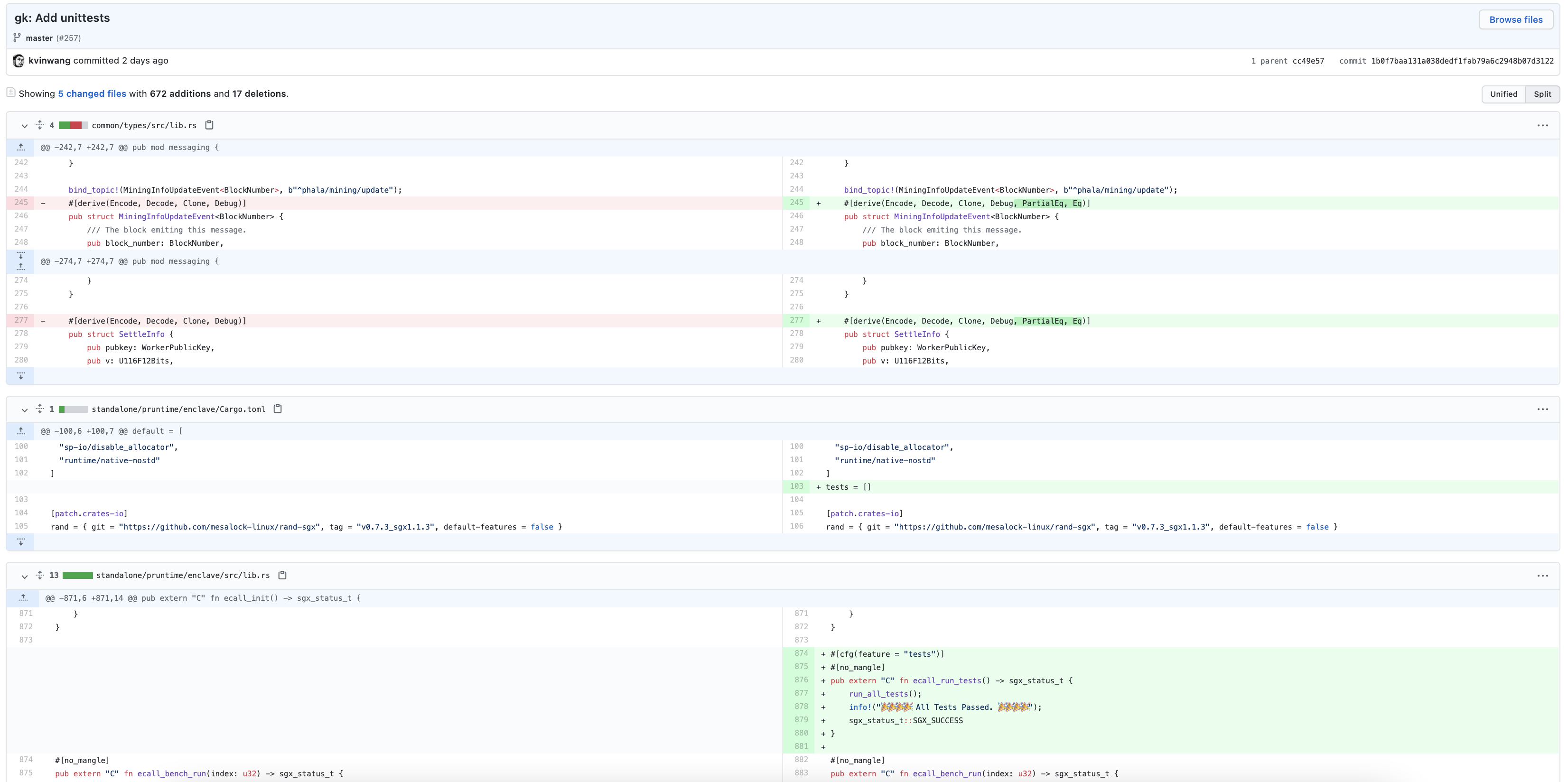The width and height of the screenshot is (1568, 782).
Task: Expand all lines in Cargo.toml diff
Action: (x=39, y=409)
